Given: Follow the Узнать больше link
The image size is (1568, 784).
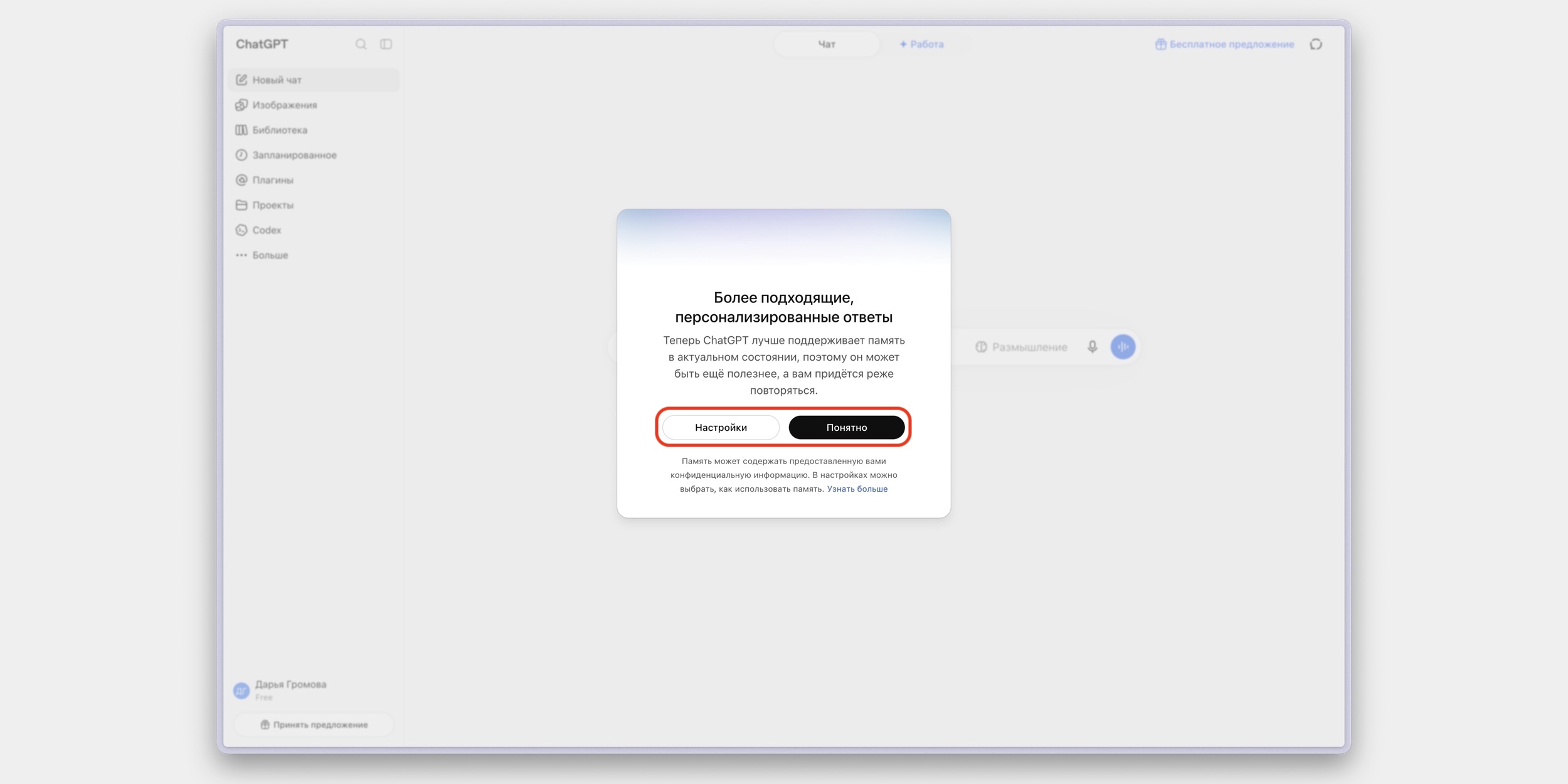Looking at the screenshot, I should pyautogui.click(x=857, y=489).
